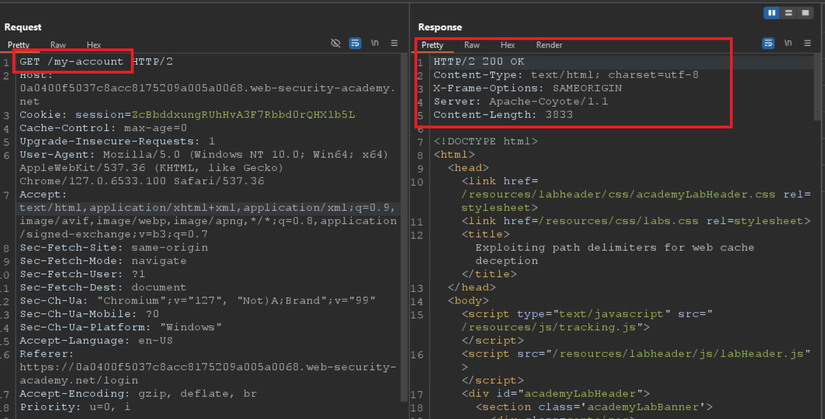Toggle show non-printable chars \n in Request panel
The width and height of the screenshot is (825, 419).
(x=375, y=43)
